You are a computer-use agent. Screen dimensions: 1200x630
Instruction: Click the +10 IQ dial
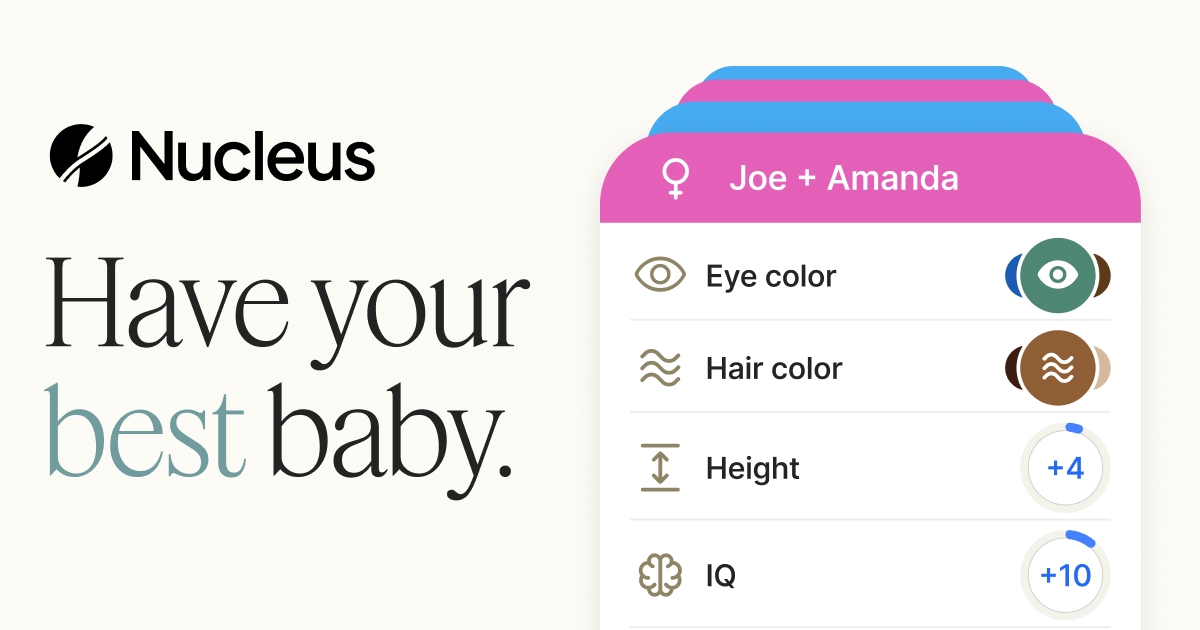pos(1066,576)
